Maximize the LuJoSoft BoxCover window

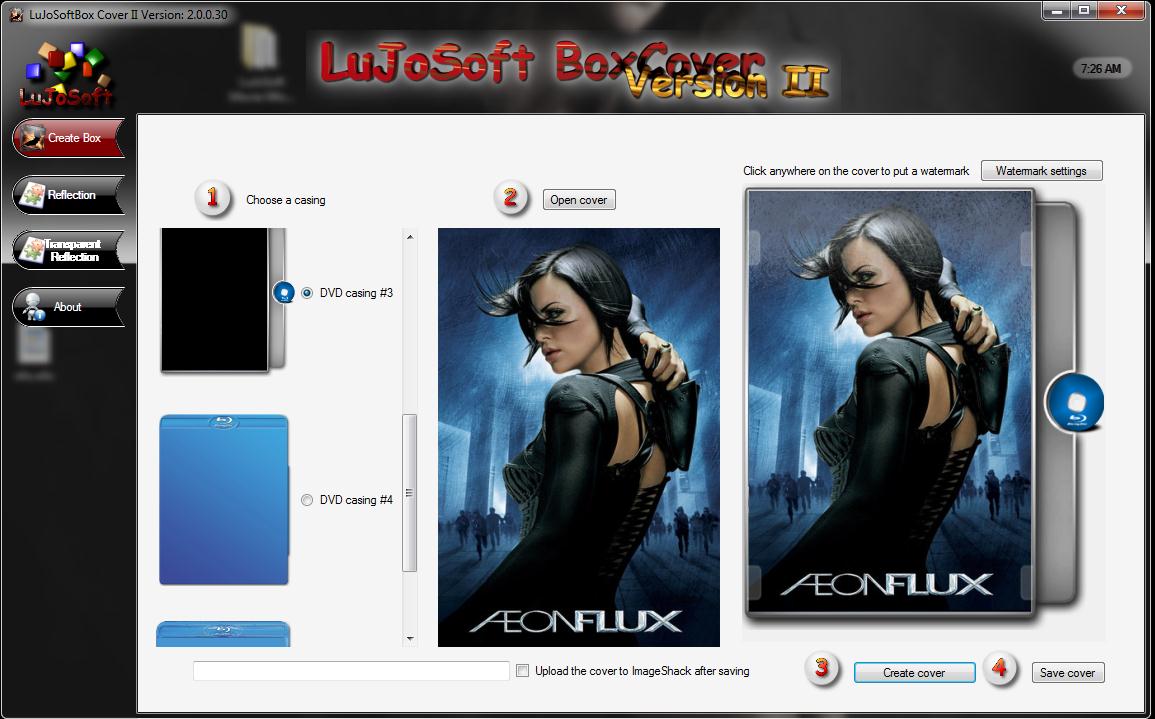click(x=1084, y=10)
